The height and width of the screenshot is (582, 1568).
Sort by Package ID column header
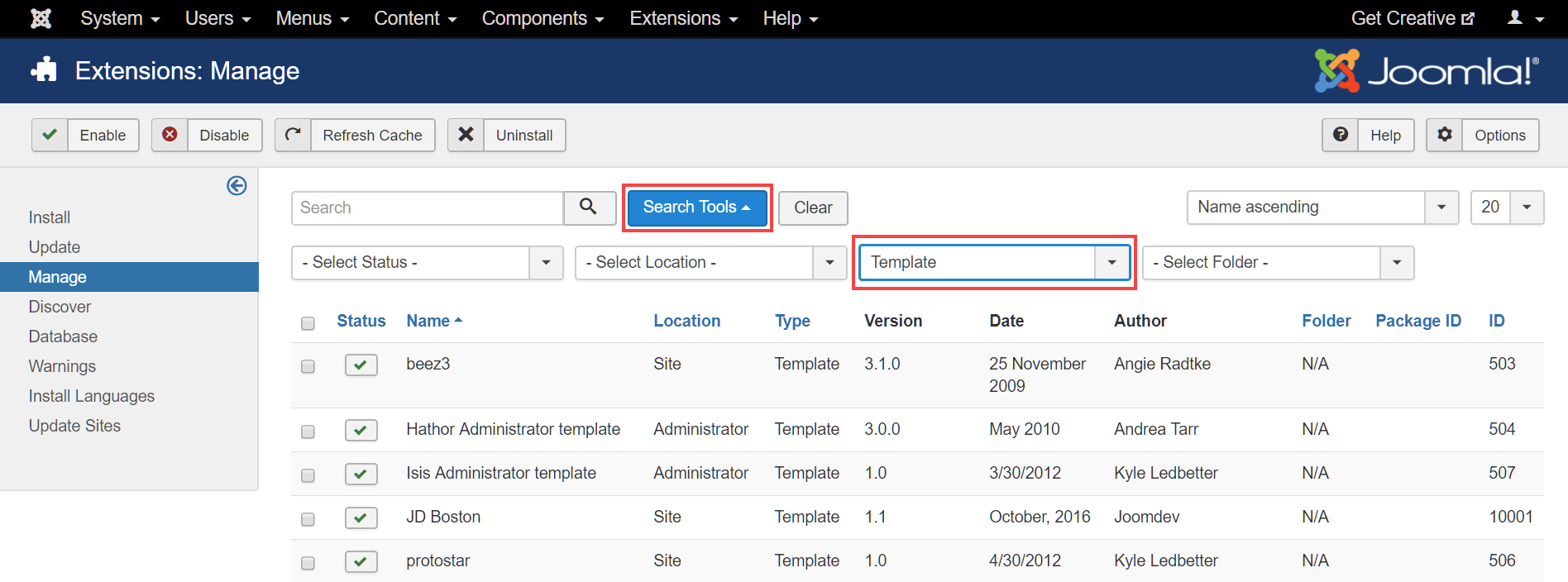coord(1418,321)
